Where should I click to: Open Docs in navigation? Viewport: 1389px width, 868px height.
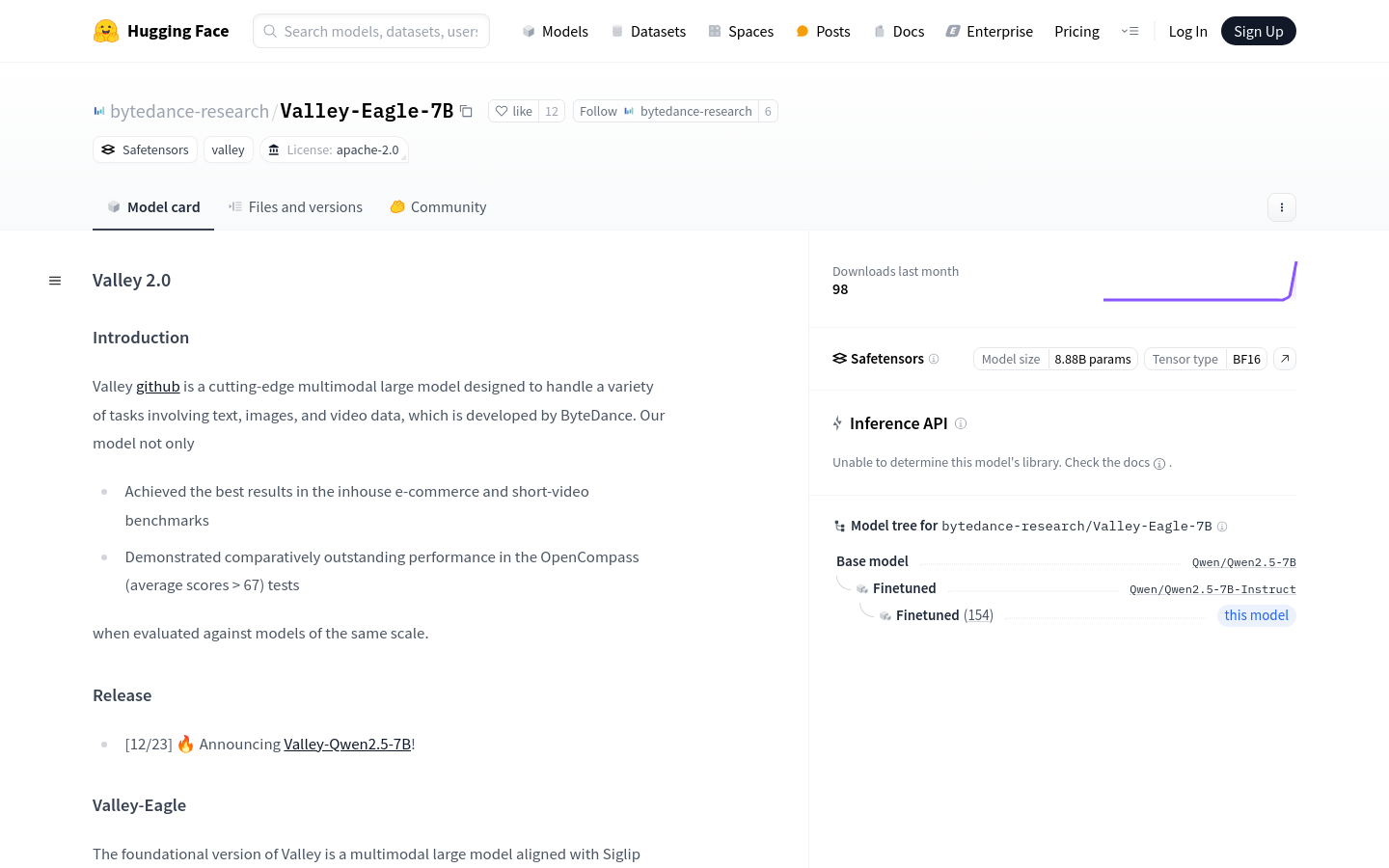[x=898, y=31]
